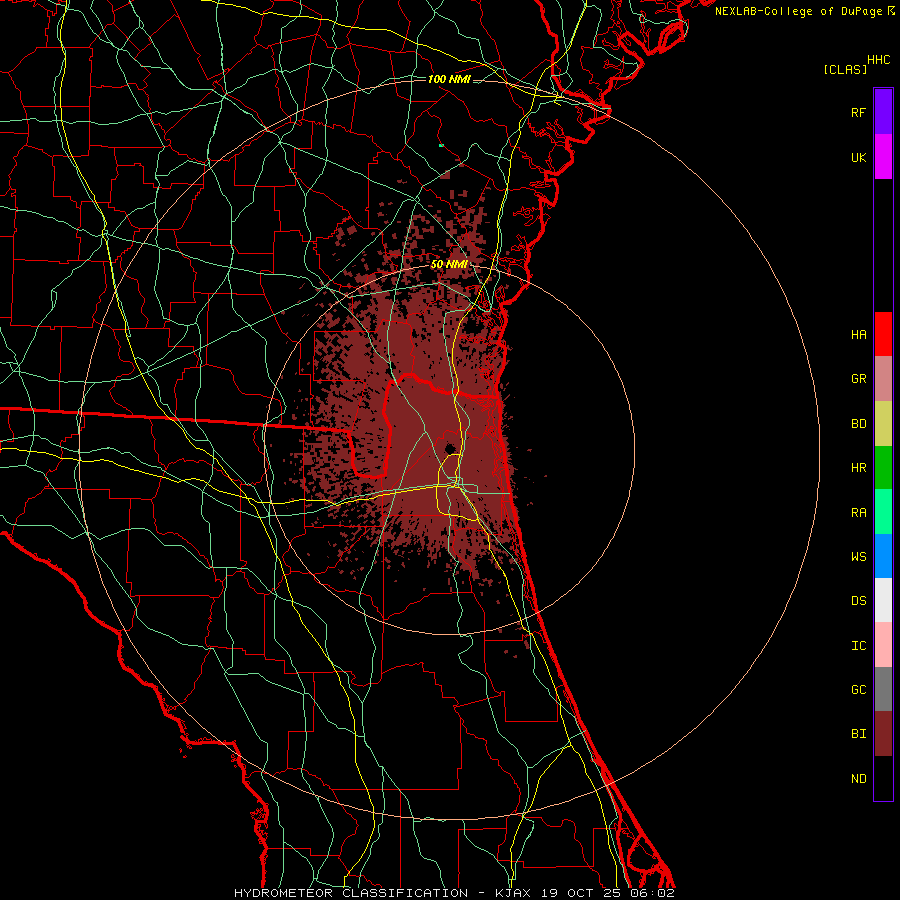Viewport: 900px width, 900px height.
Task: Click the WS legend label
Action: [858, 556]
